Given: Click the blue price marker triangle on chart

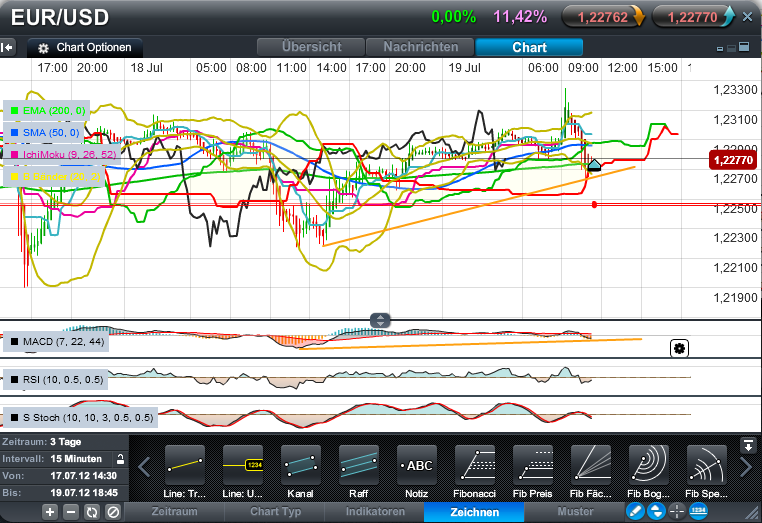Looking at the screenshot, I should click(x=594, y=165).
